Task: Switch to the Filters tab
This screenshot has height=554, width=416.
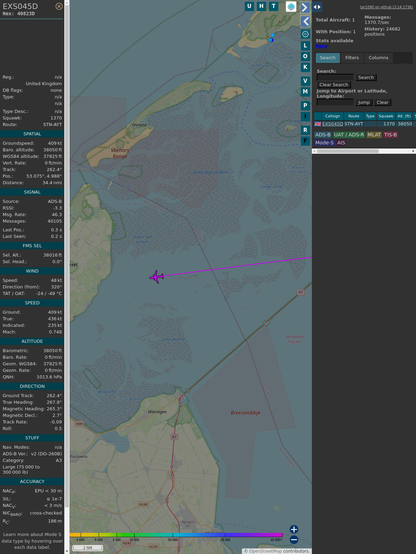Action: tap(352, 58)
